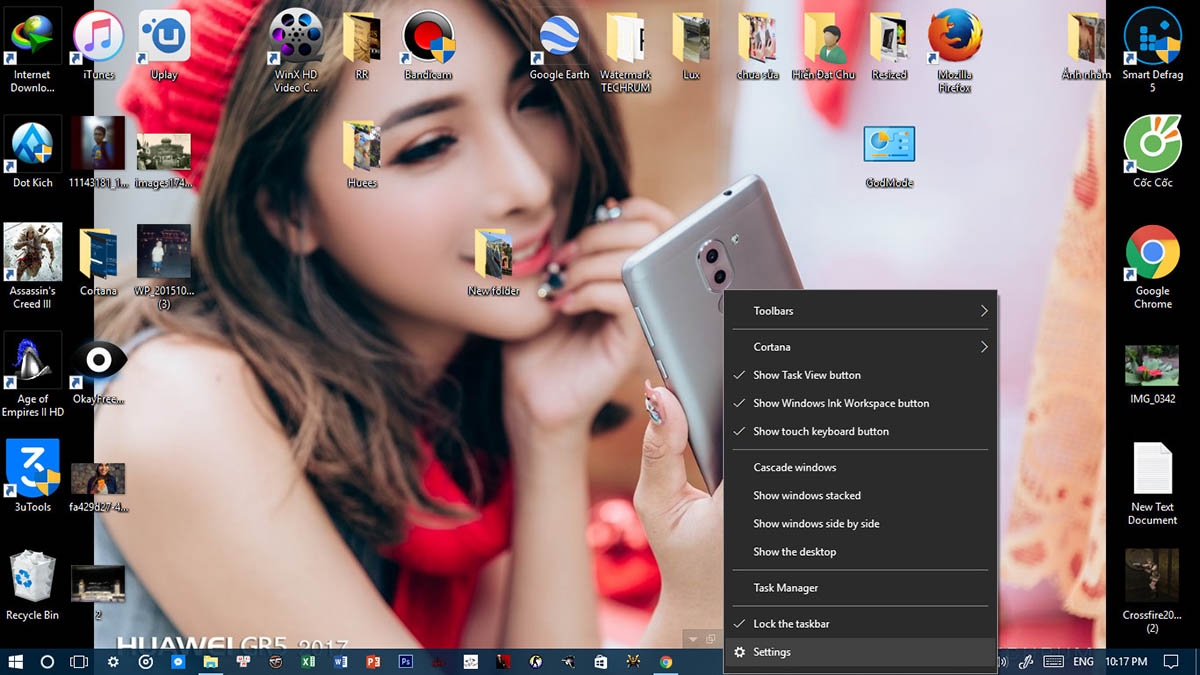Screen dimensions: 1200x675
Task: Select the 3uTools desktop icon
Action: (x=32, y=476)
